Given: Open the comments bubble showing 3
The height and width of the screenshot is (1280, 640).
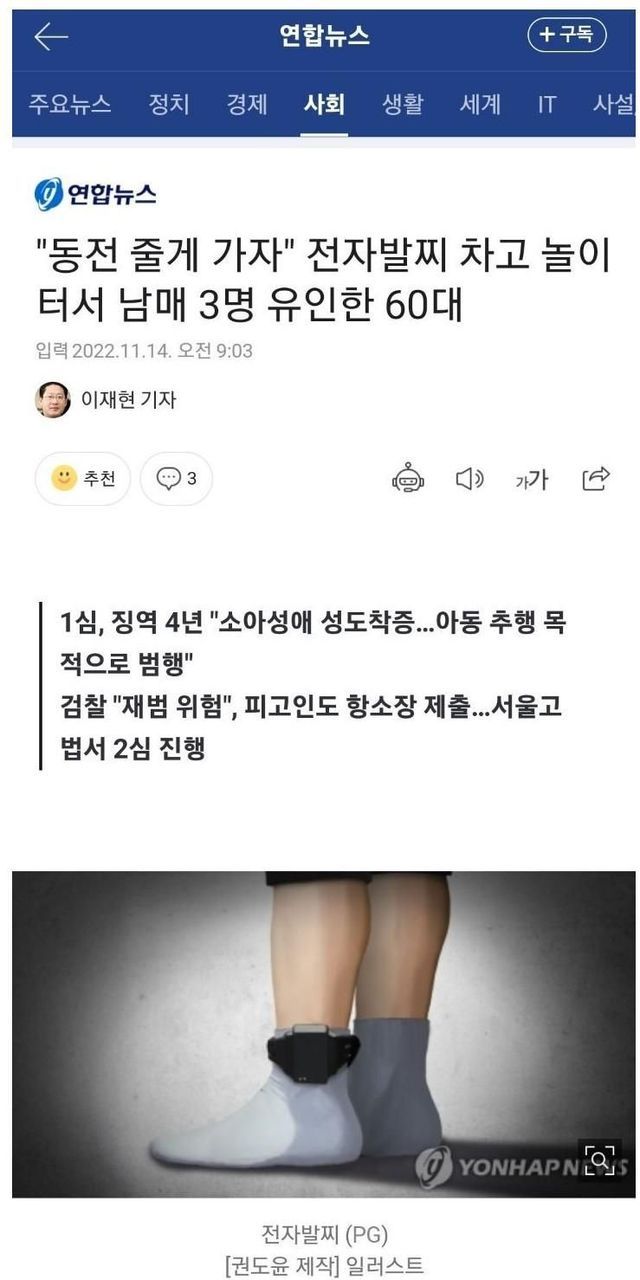Looking at the screenshot, I should click(x=176, y=479).
